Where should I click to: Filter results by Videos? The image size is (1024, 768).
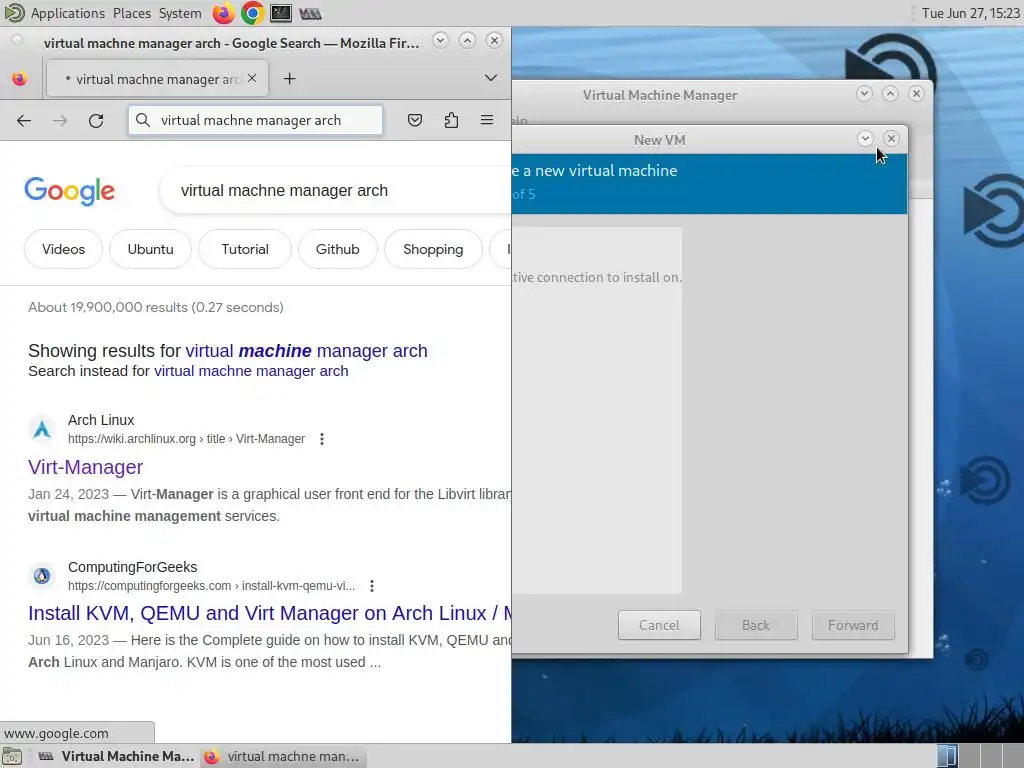(63, 249)
